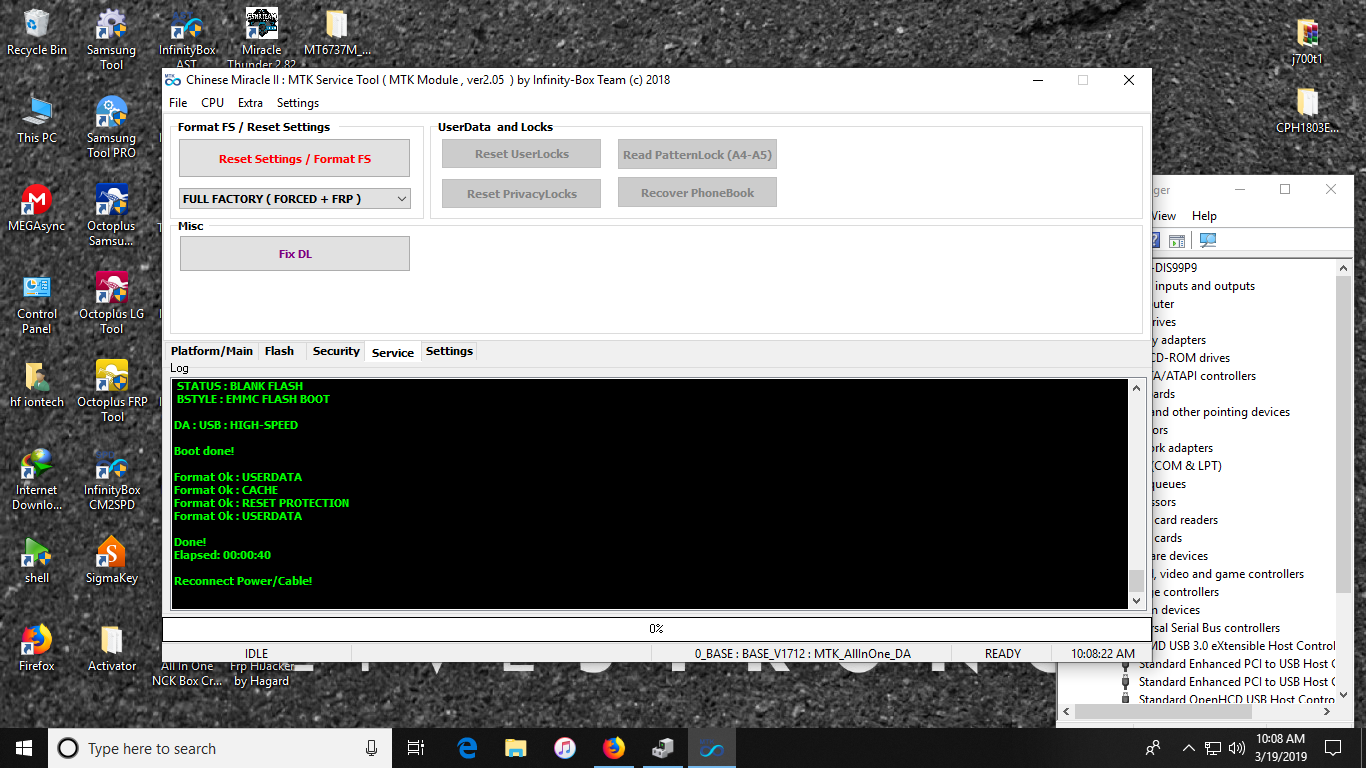The height and width of the screenshot is (768, 1366).
Task: Click the Fix DL button
Action: (x=295, y=254)
